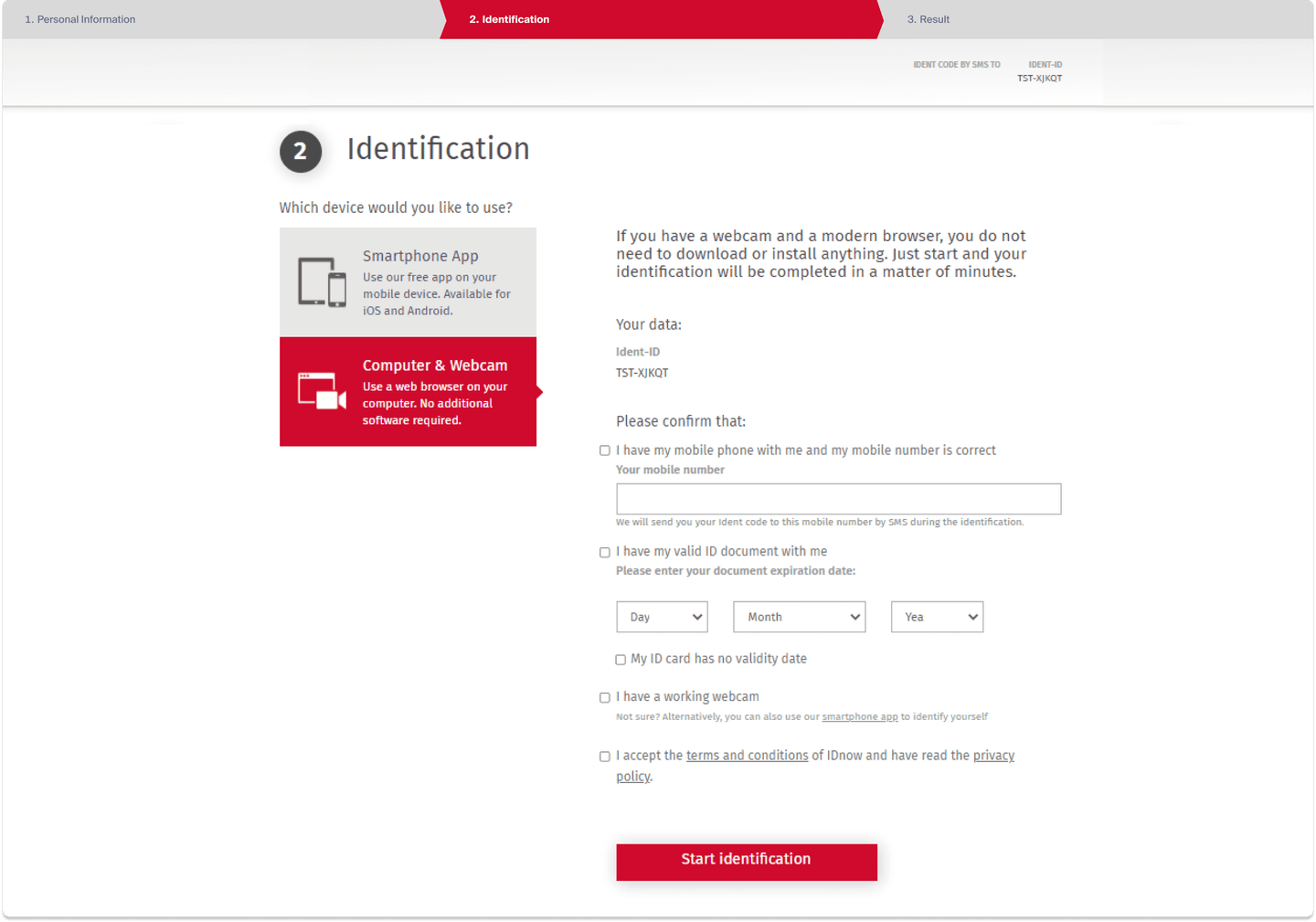
Task: Check the 'I have a working webcam' box
Action: tap(605, 697)
